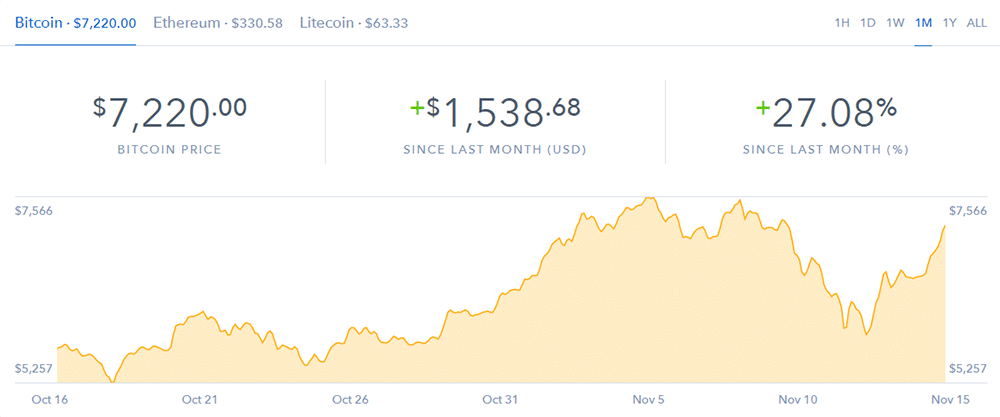Set chart range to 1H

842,23
